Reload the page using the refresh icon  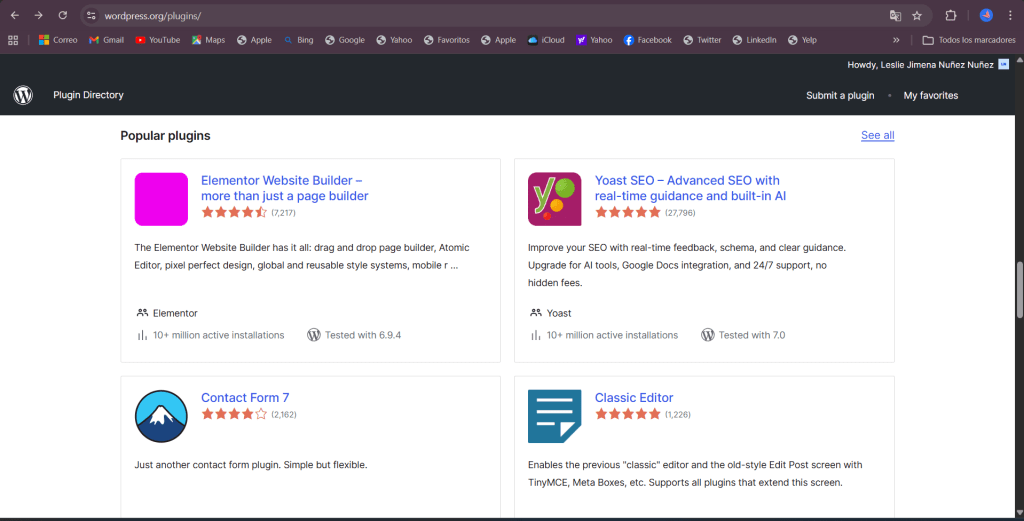(63, 16)
